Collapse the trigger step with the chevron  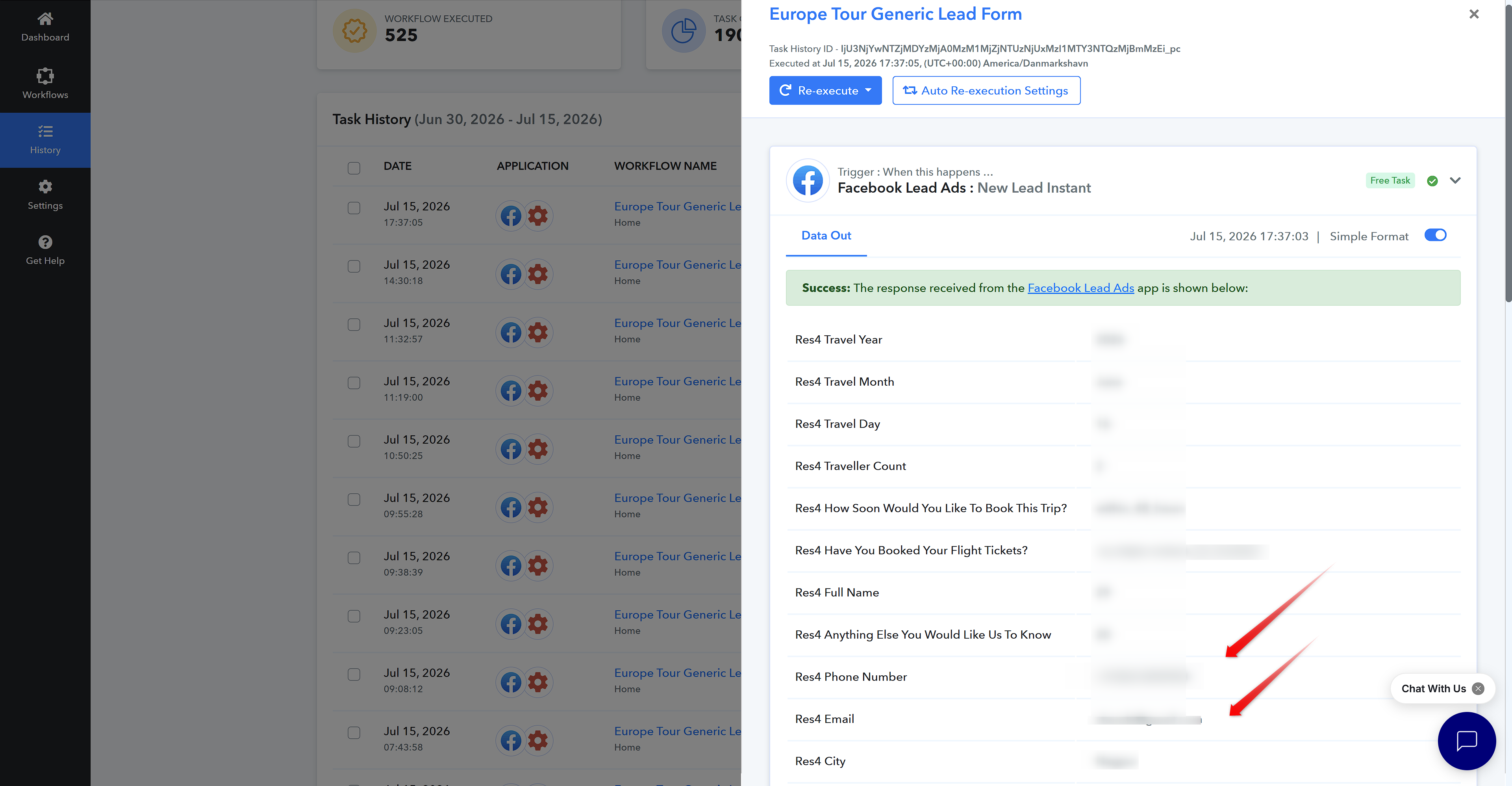click(1455, 180)
